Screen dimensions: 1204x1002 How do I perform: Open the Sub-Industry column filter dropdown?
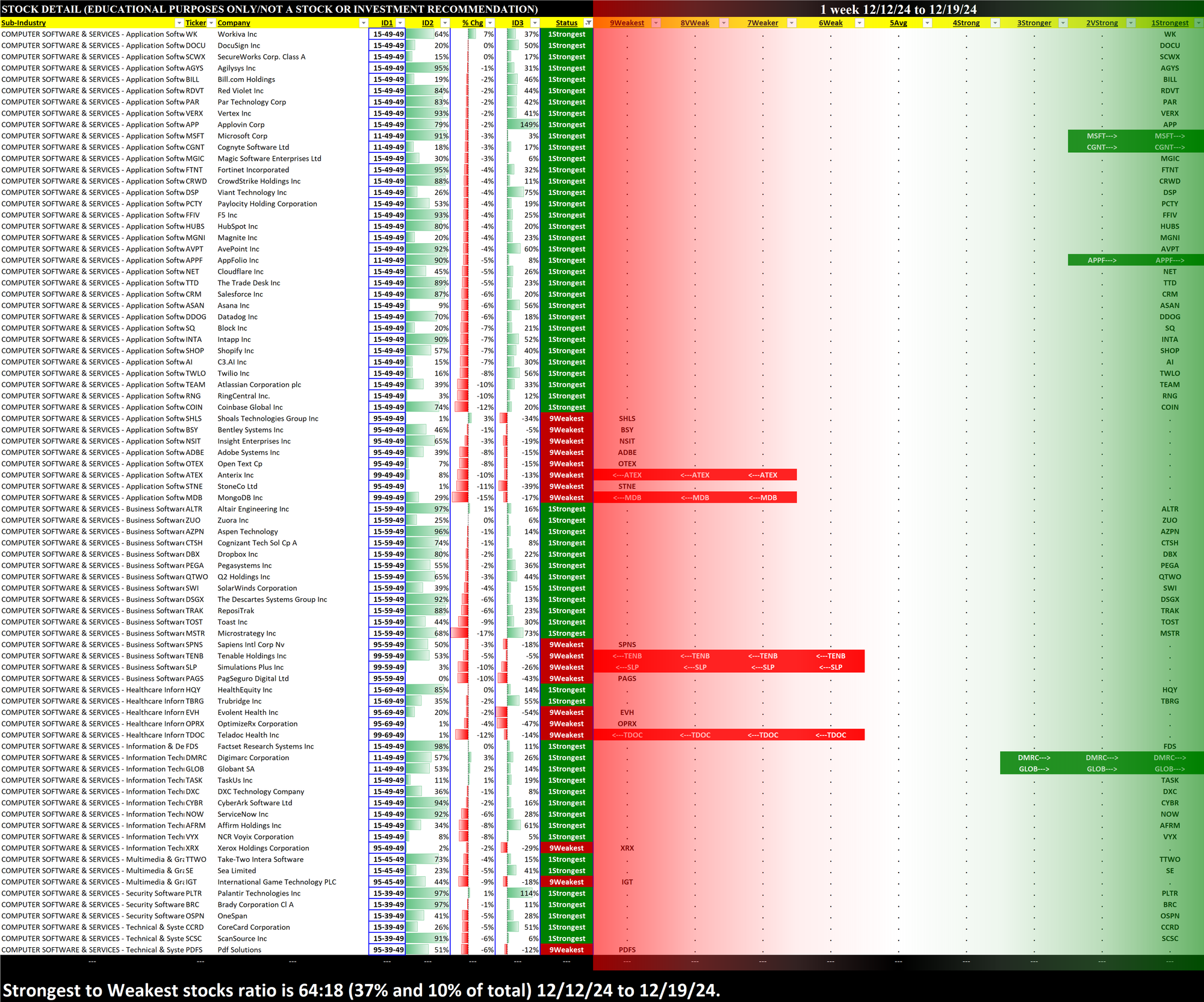[179, 23]
